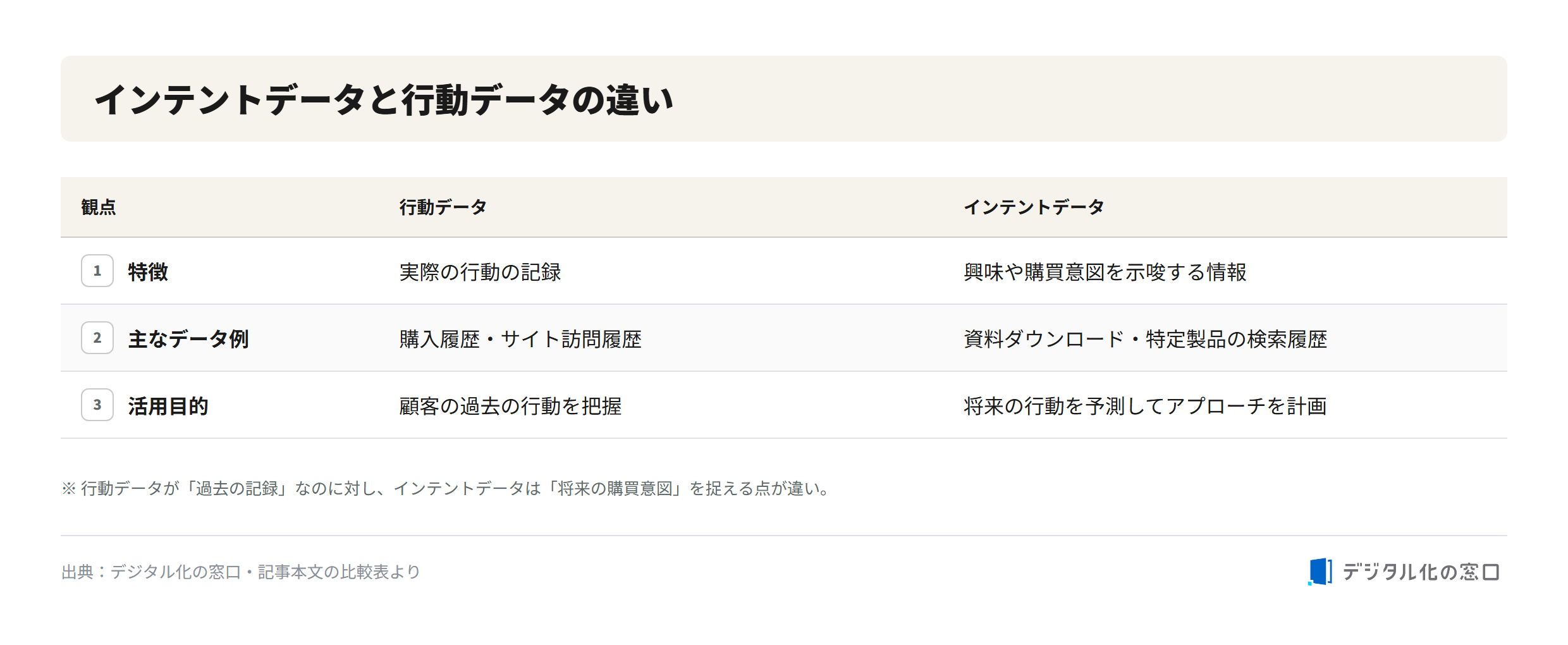The width and height of the screenshot is (1568, 645).
Task: Click the cell 将来の行動を予測してアプローチを計画
Action: point(1145,406)
